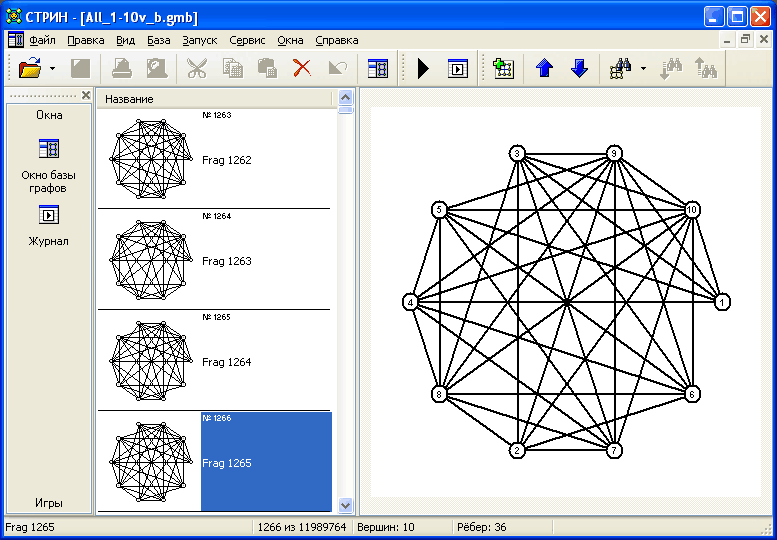Click the Журнал sidebar icon
Image resolution: width=777 pixels, height=540 pixels.
(49, 215)
